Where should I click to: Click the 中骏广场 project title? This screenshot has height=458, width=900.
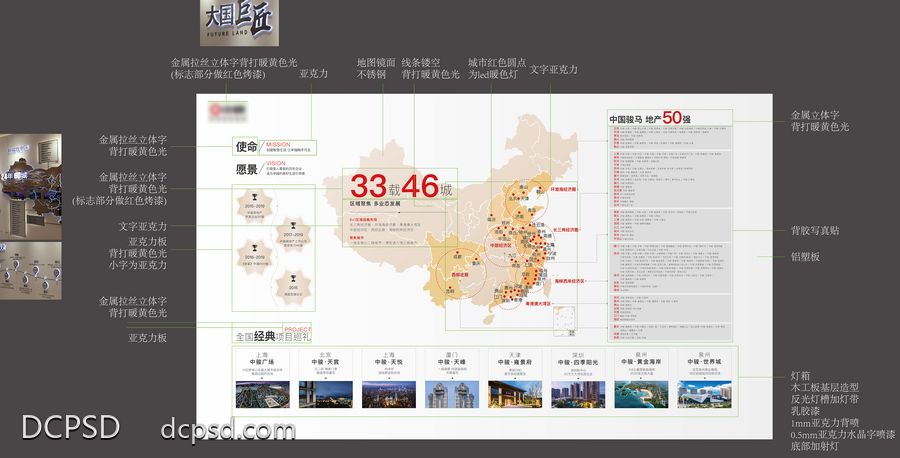tap(262, 362)
